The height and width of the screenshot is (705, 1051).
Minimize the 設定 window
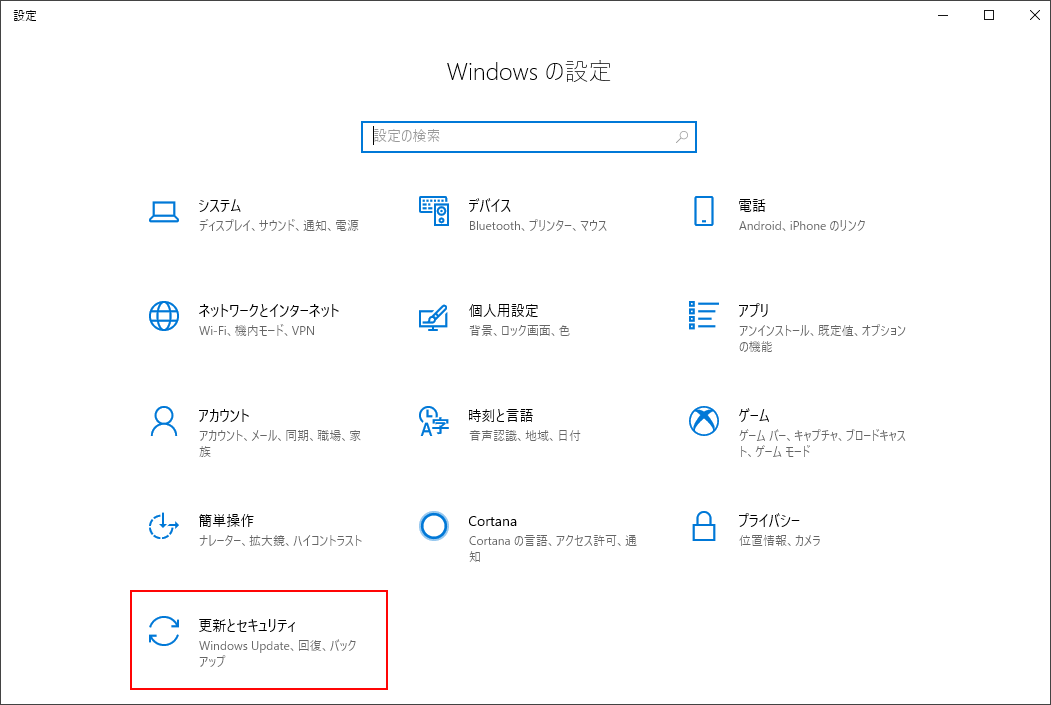(x=943, y=15)
